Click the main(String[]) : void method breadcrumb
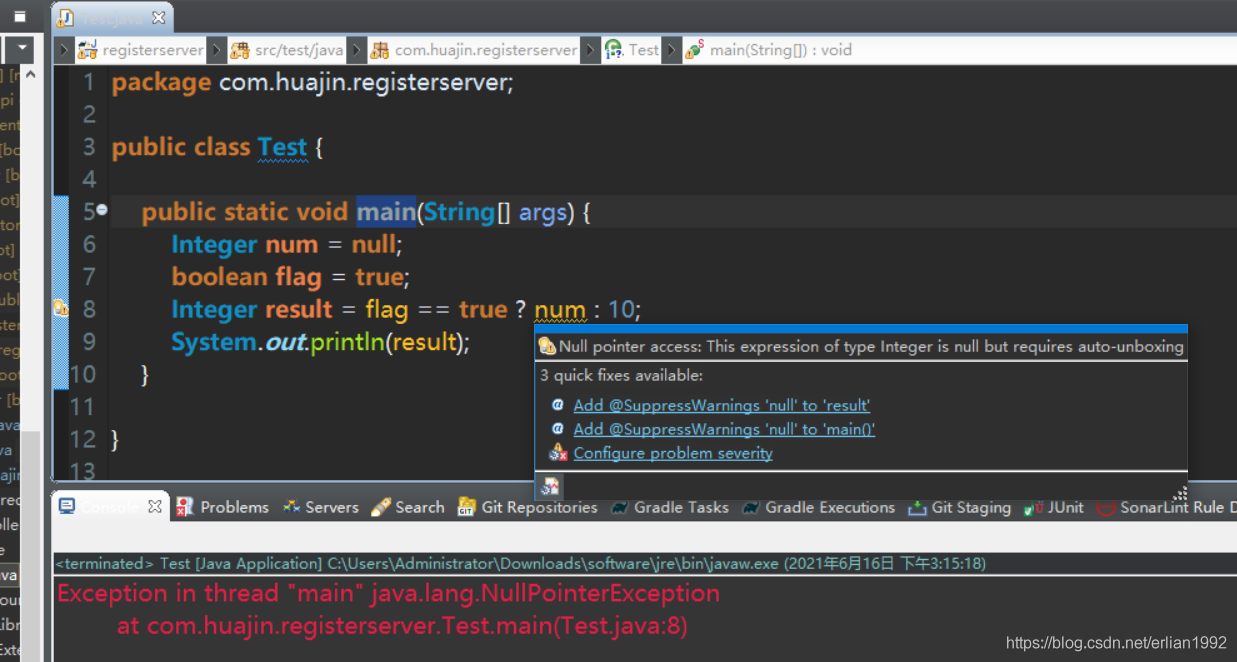Image resolution: width=1237 pixels, height=662 pixels. tap(768, 50)
